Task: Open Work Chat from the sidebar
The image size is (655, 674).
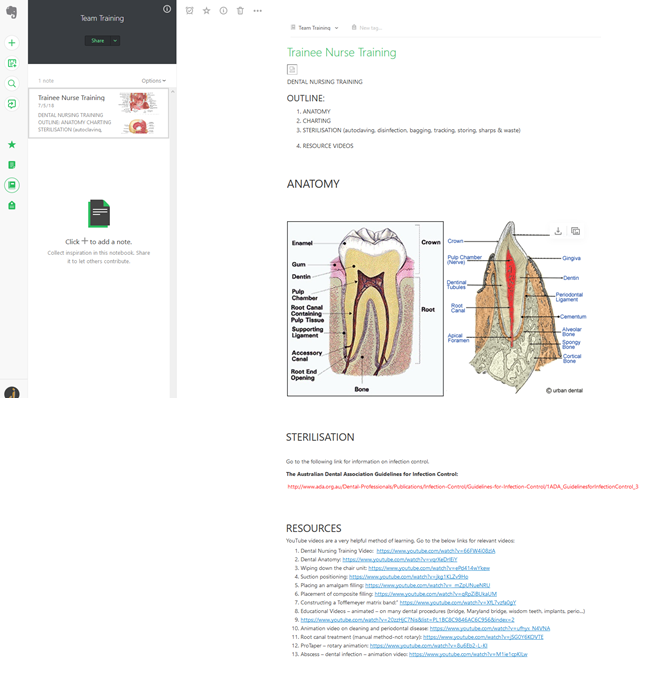Action: click(x=12, y=104)
